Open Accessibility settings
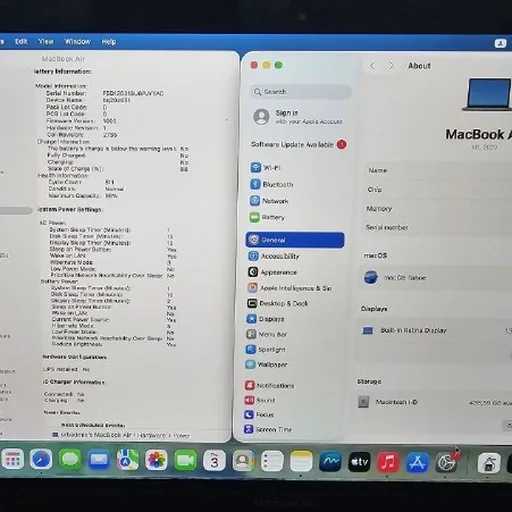Image resolution: width=512 pixels, height=512 pixels. pos(273,256)
